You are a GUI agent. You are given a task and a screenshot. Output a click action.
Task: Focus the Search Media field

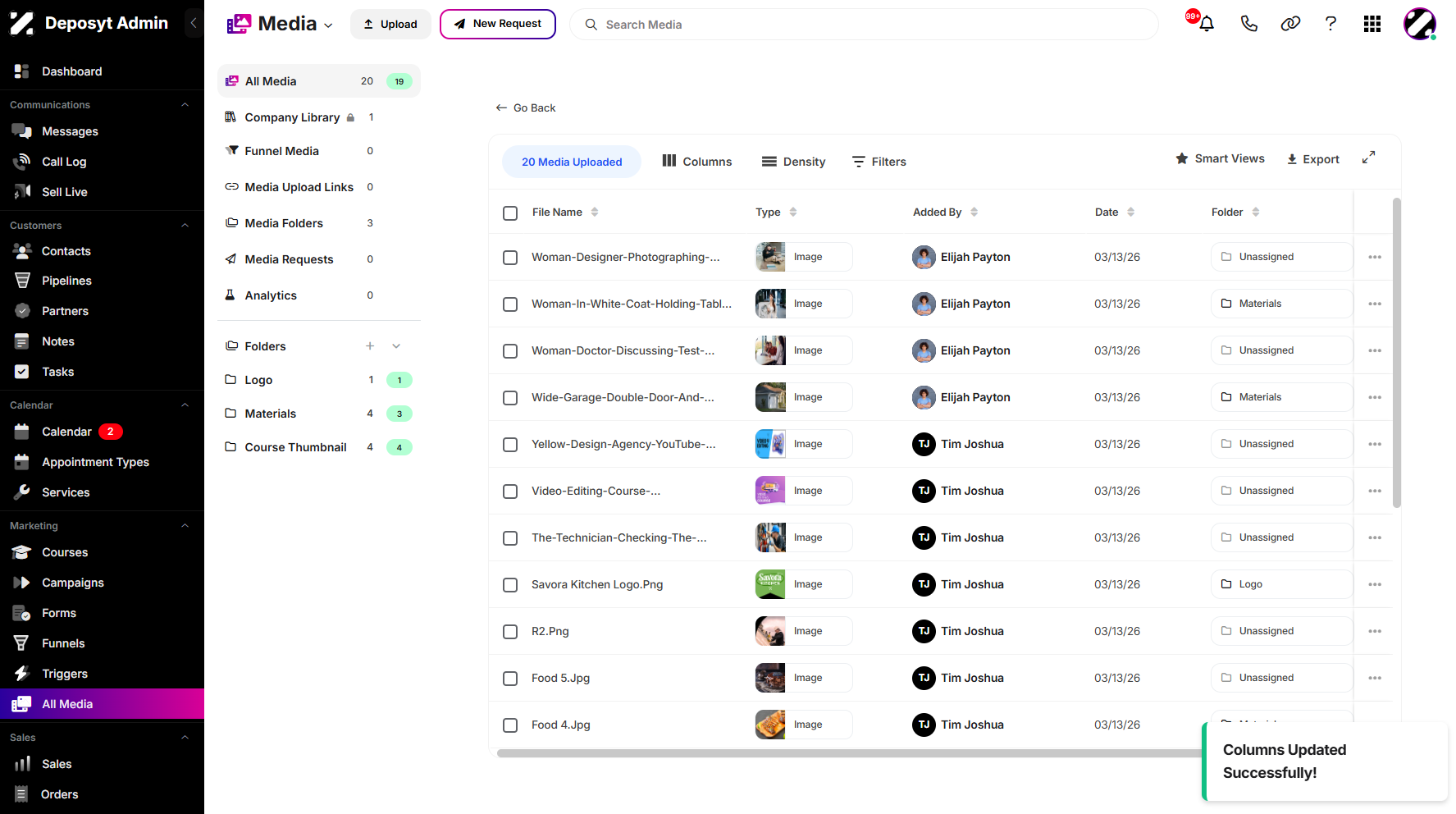coord(864,25)
